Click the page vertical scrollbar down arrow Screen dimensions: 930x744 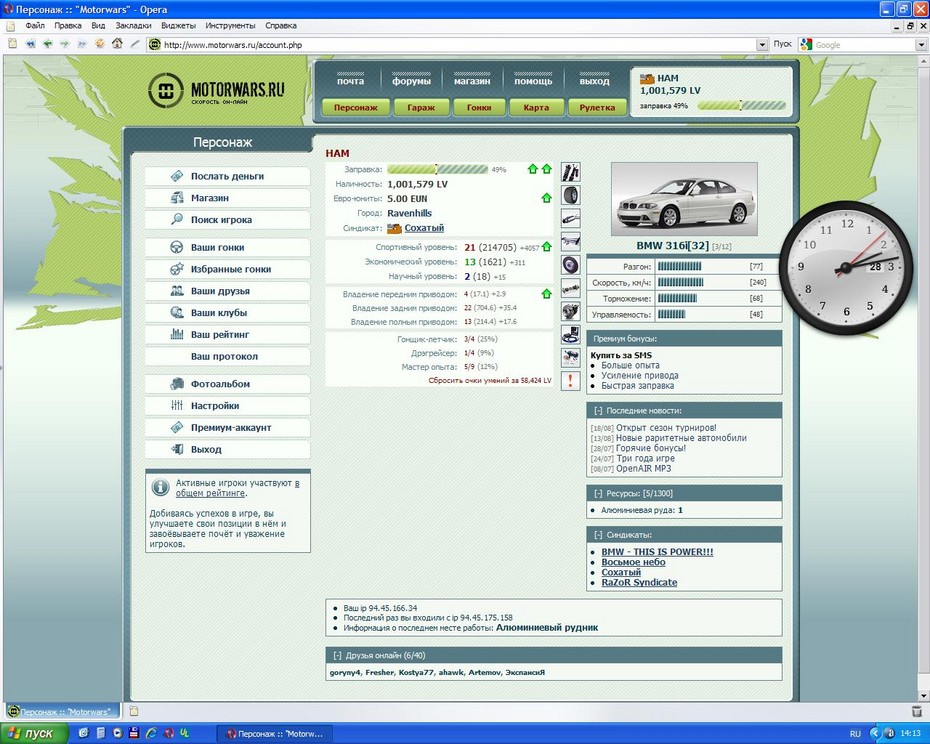[922, 694]
